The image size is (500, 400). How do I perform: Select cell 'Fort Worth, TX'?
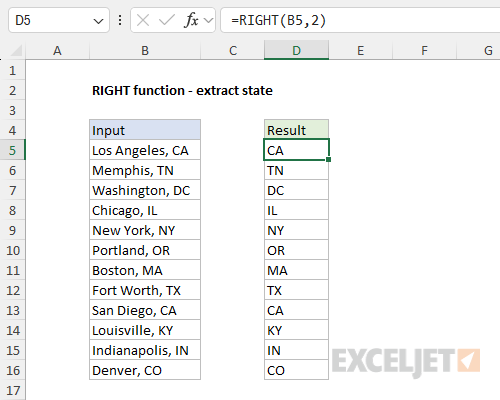click(x=145, y=290)
